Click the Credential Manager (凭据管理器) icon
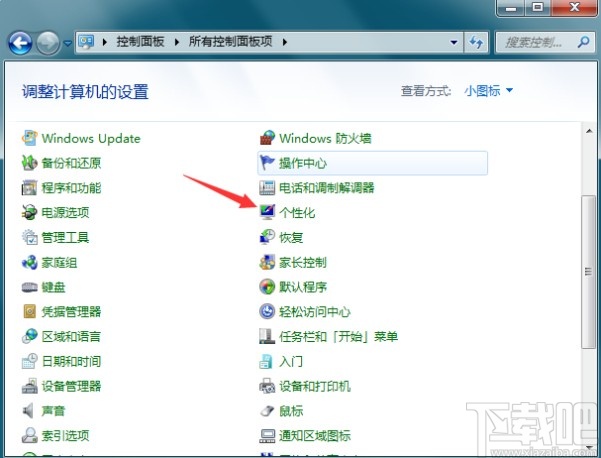Screen dimensions: 601x458 [30, 311]
